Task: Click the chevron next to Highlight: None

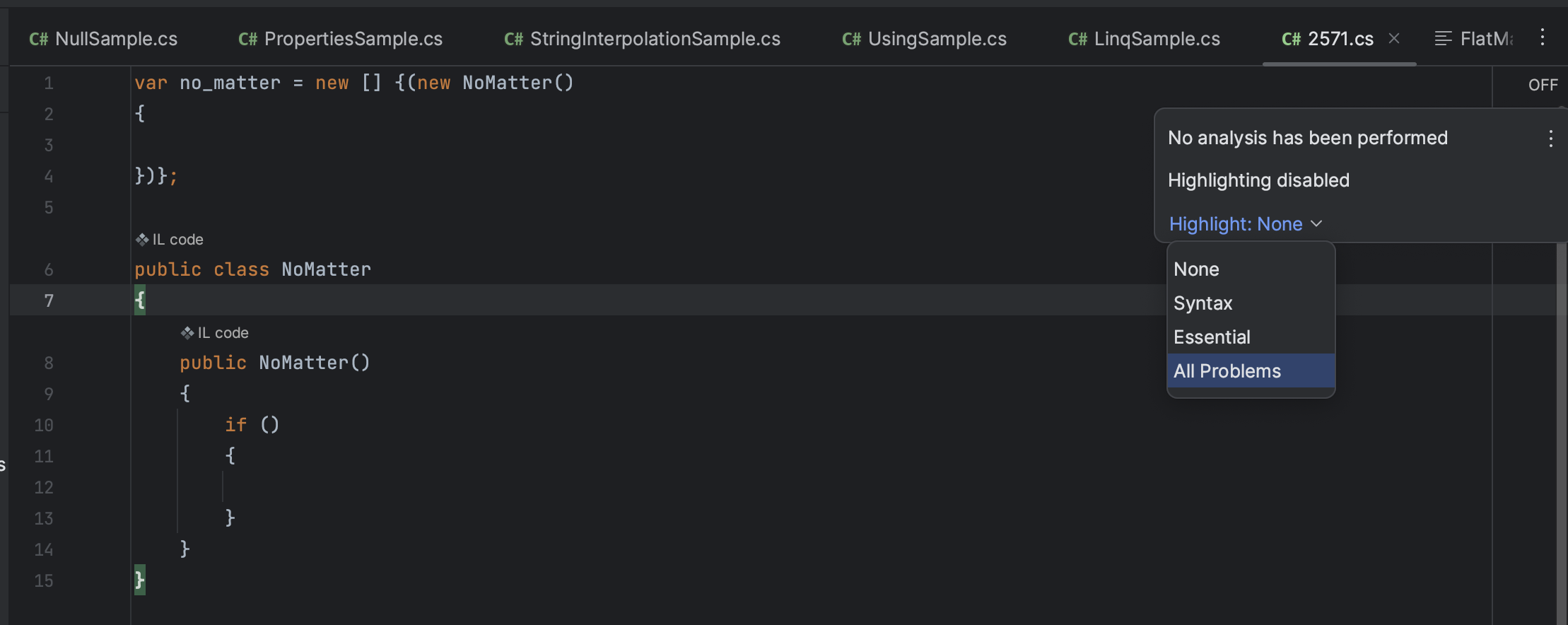Action: pyautogui.click(x=1316, y=224)
